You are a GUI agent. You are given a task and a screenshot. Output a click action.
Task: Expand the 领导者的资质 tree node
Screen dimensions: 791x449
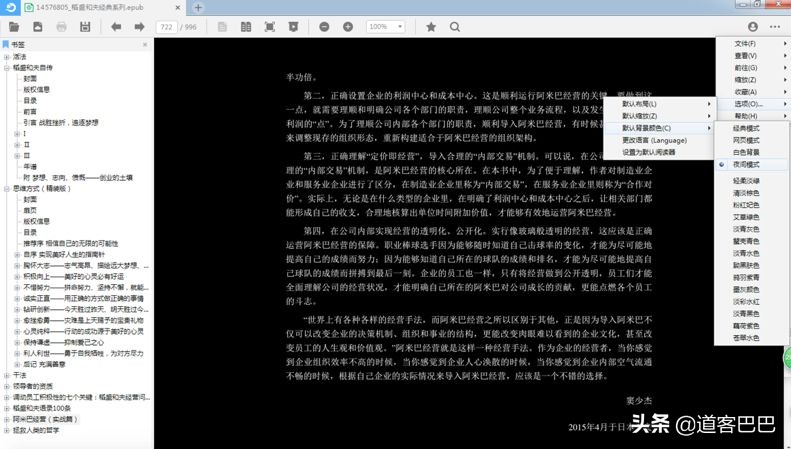click(x=7, y=386)
